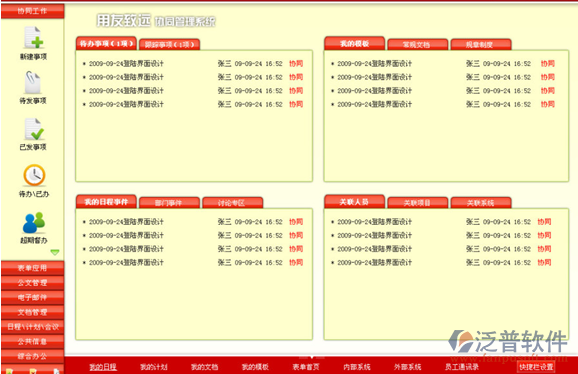Expand sidebar with the green down arrow
Viewport: 578px width, 374px height.
coord(55,252)
